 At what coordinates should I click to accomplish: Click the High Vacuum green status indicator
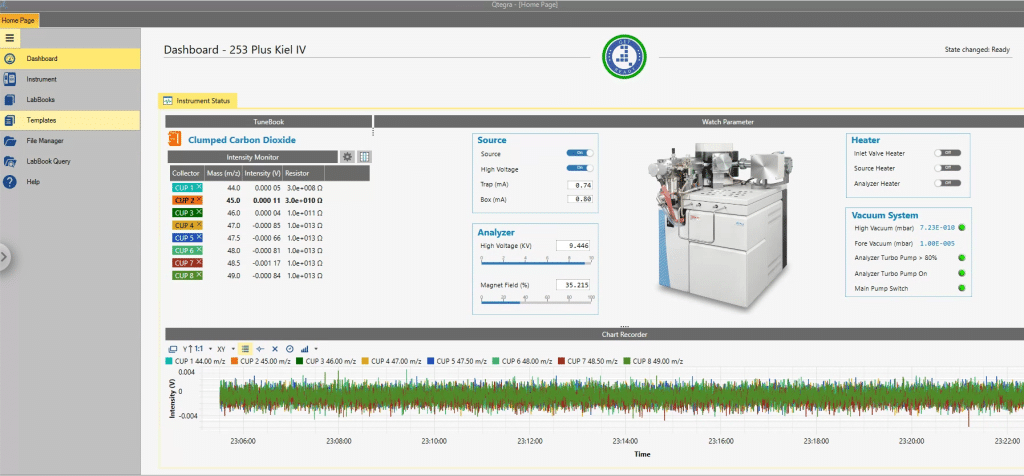(x=961, y=228)
